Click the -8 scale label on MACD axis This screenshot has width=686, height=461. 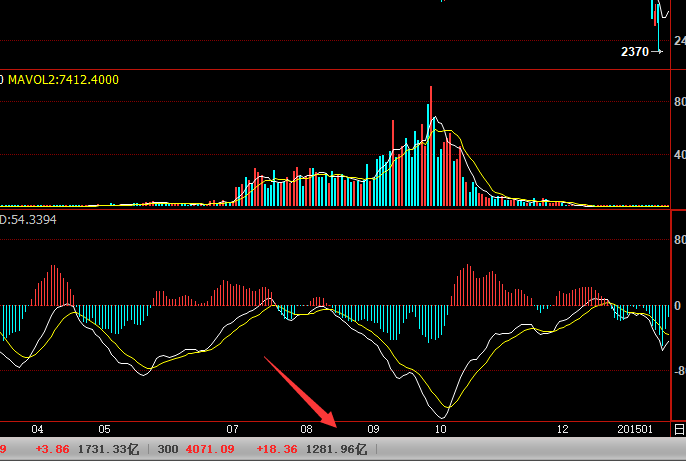(x=678, y=370)
